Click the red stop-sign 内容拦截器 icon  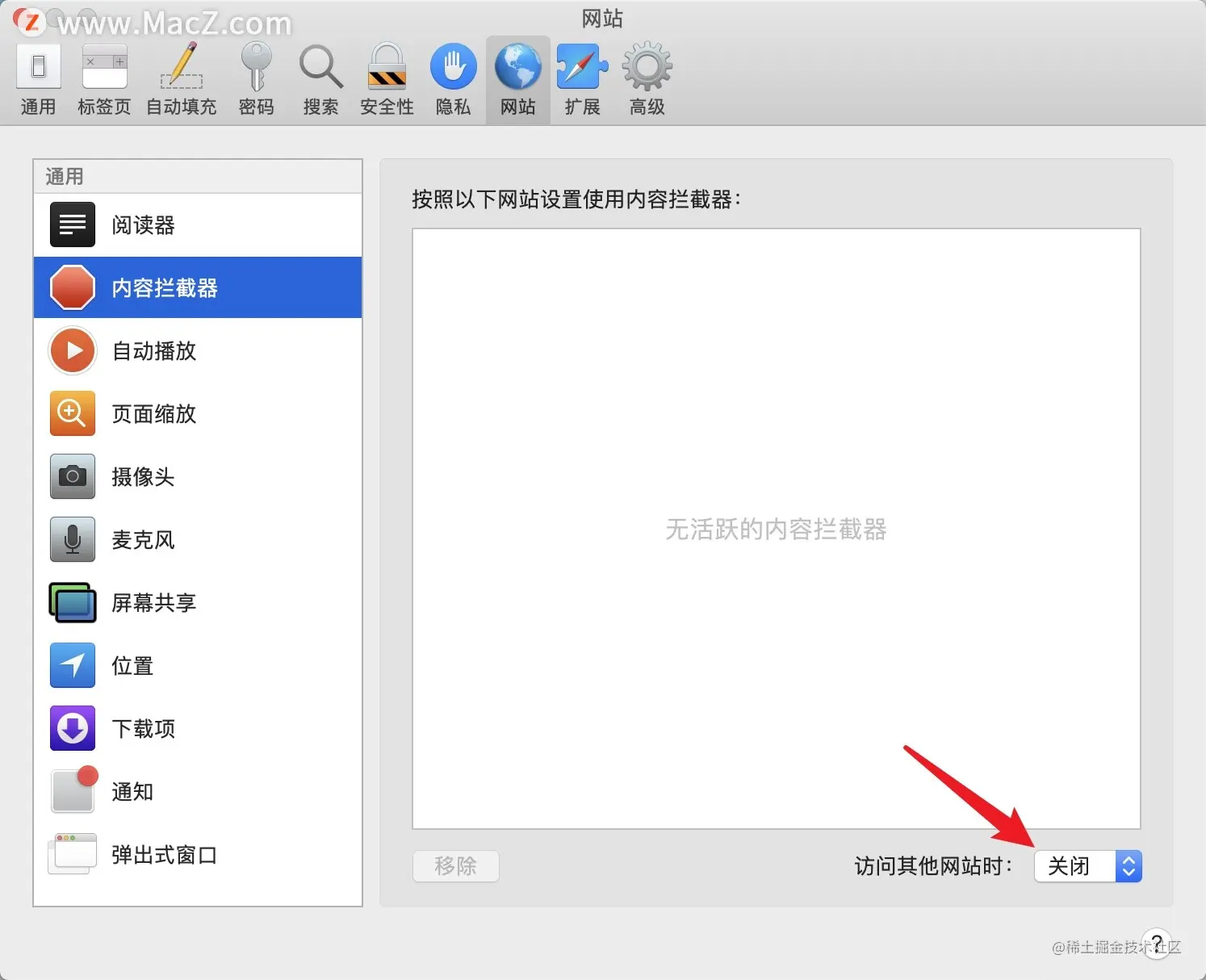pos(73,287)
